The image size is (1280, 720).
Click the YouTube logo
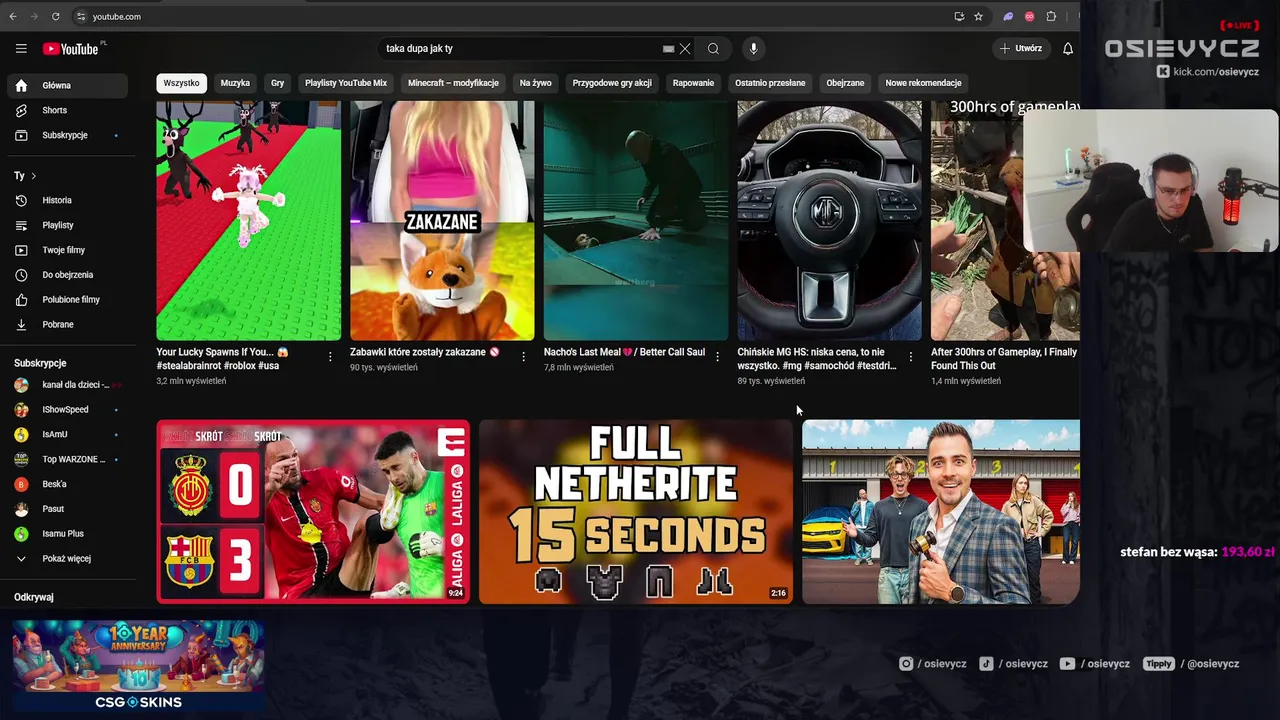[x=72, y=49]
